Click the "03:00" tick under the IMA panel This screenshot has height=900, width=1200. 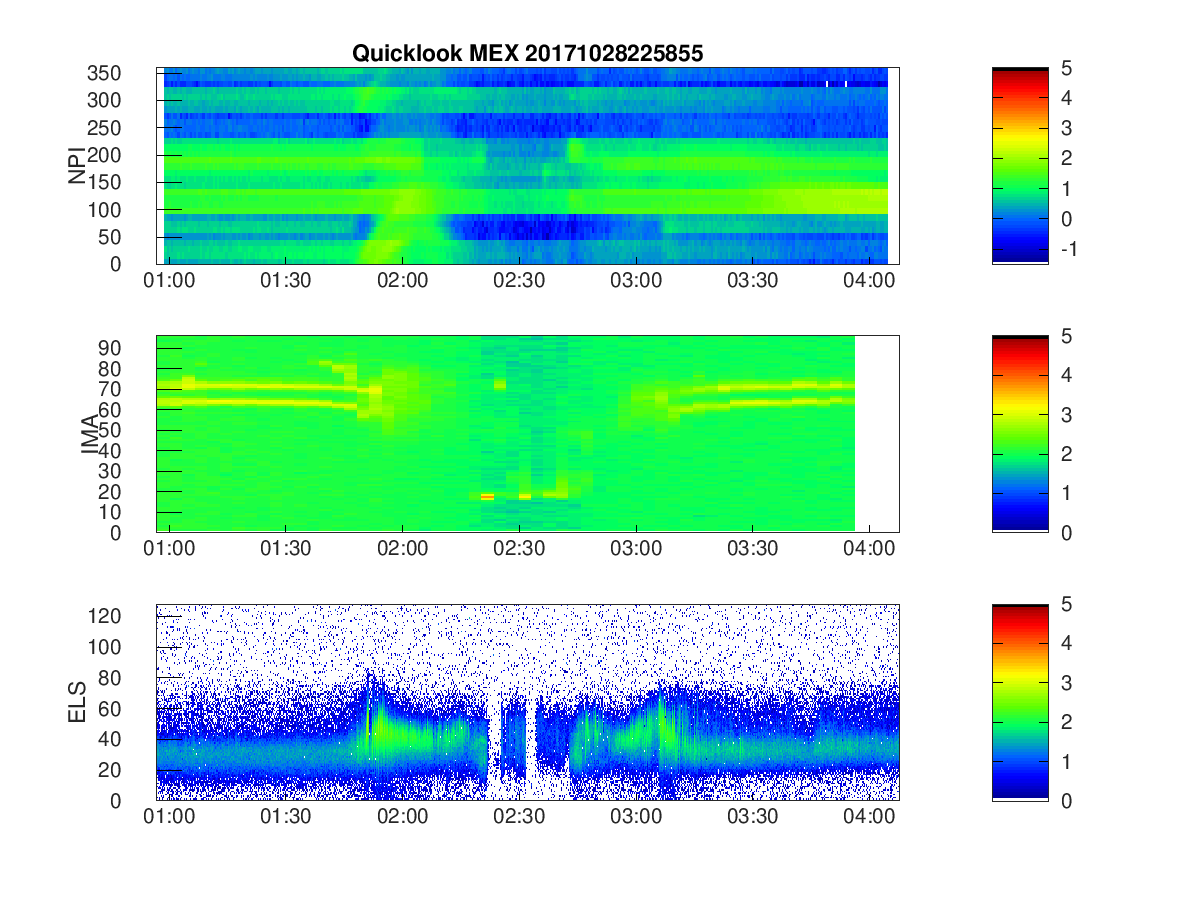tap(636, 551)
